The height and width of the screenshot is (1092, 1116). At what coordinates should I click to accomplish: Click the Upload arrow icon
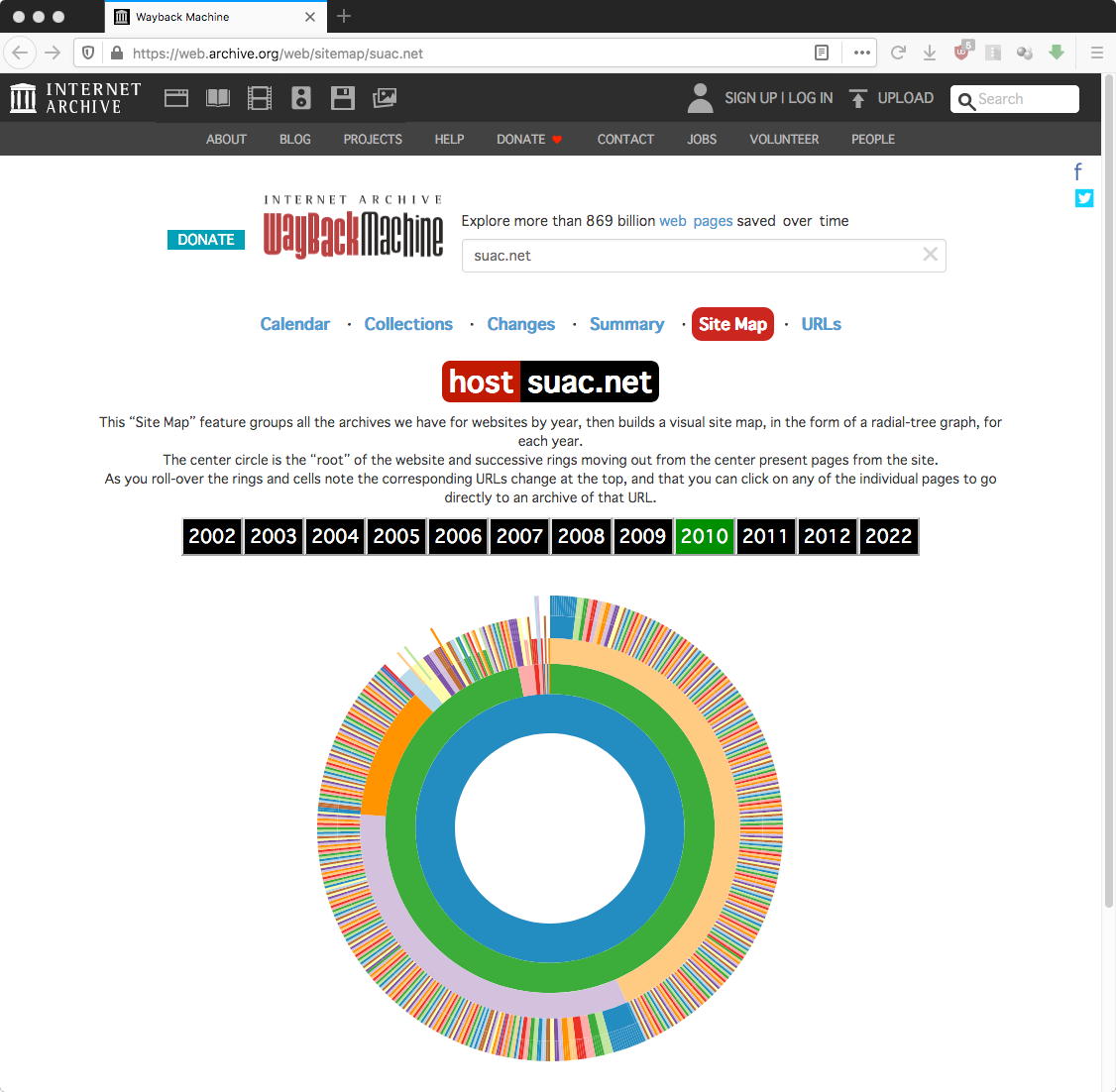(x=858, y=98)
